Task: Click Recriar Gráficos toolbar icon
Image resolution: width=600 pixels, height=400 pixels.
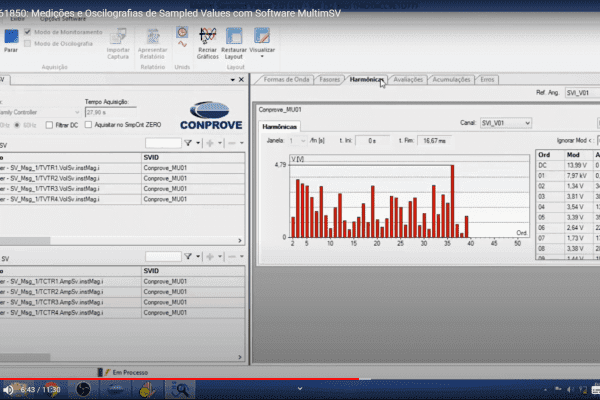Action: click(208, 38)
